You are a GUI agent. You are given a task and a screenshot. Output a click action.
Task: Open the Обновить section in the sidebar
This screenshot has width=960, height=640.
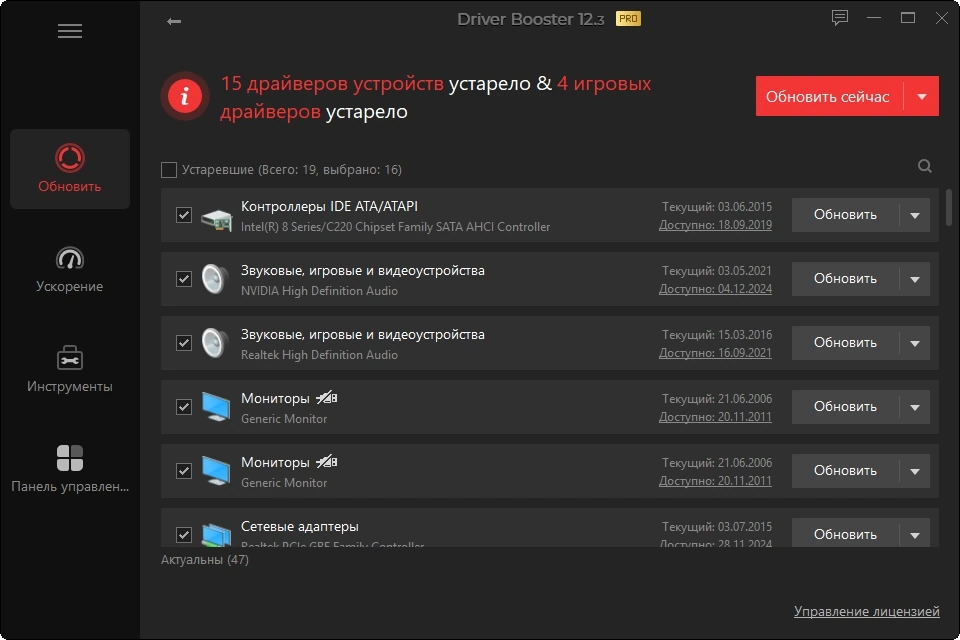(x=70, y=168)
